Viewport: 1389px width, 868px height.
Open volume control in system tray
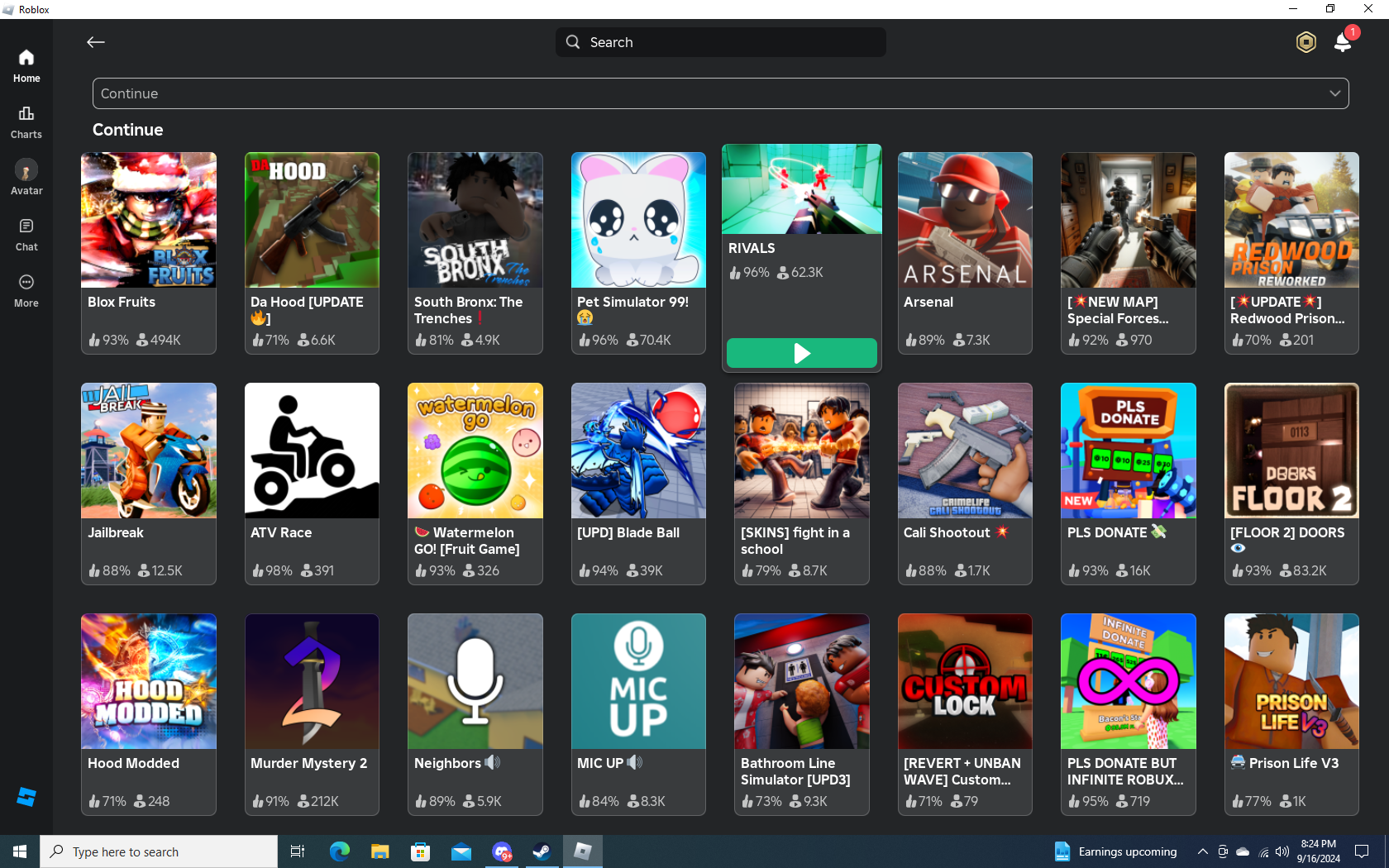(1282, 851)
